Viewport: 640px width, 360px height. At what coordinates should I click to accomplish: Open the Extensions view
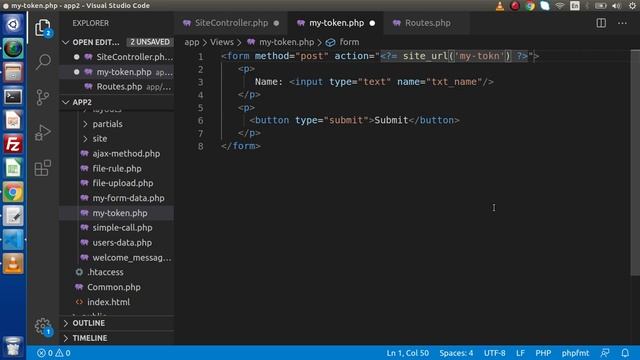[x=42, y=168]
